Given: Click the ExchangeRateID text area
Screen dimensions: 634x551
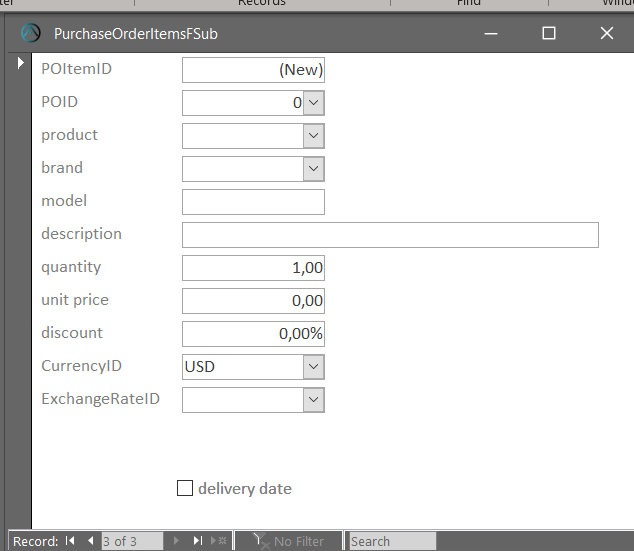Looking at the screenshot, I should pyautogui.click(x=243, y=400).
